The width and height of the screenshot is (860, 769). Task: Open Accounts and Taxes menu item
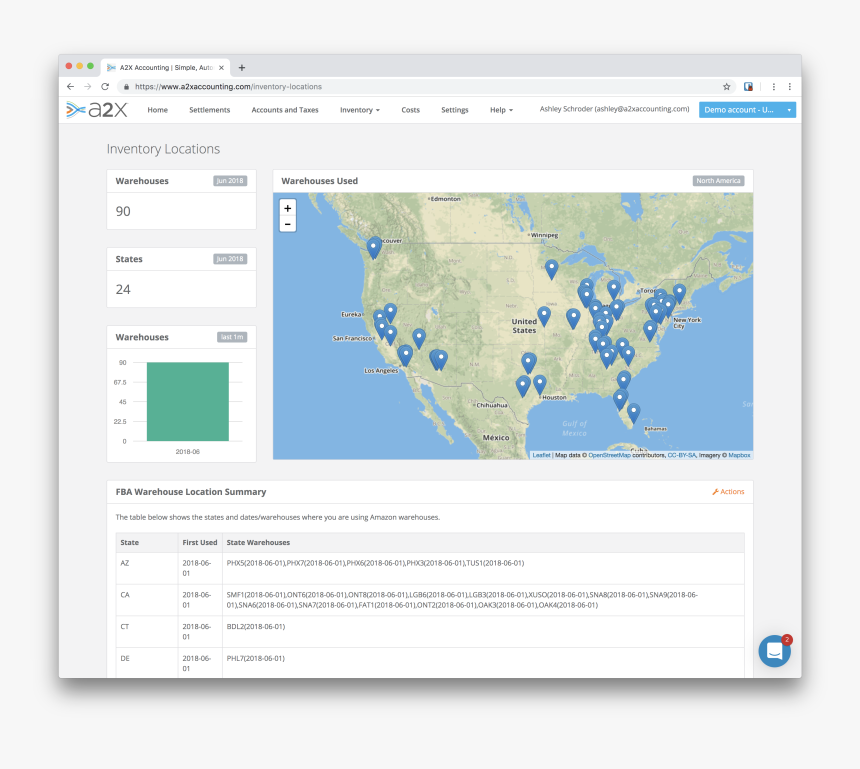pyautogui.click(x=285, y=110)
